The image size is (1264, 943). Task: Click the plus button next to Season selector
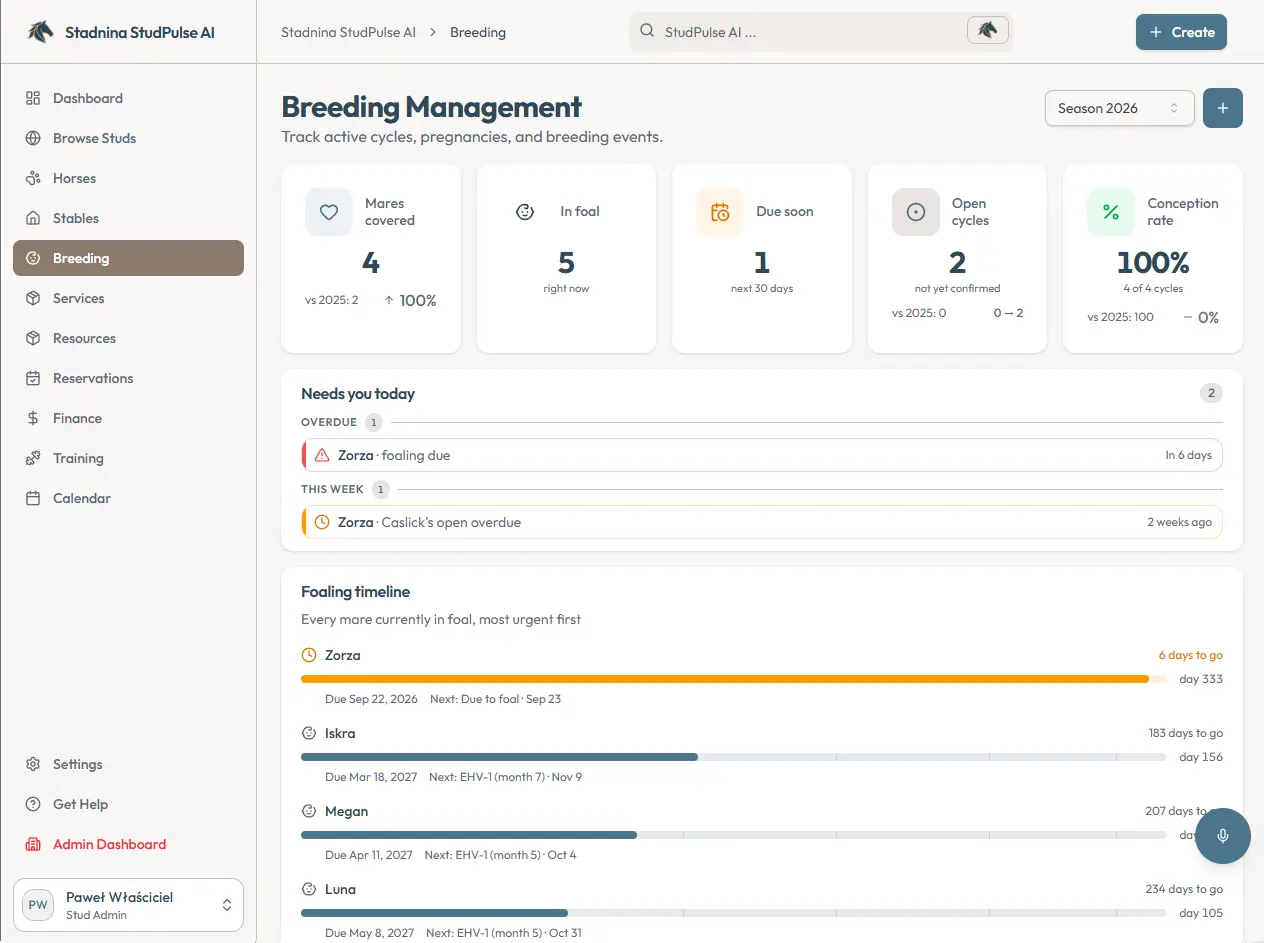tap(1223, 108)
